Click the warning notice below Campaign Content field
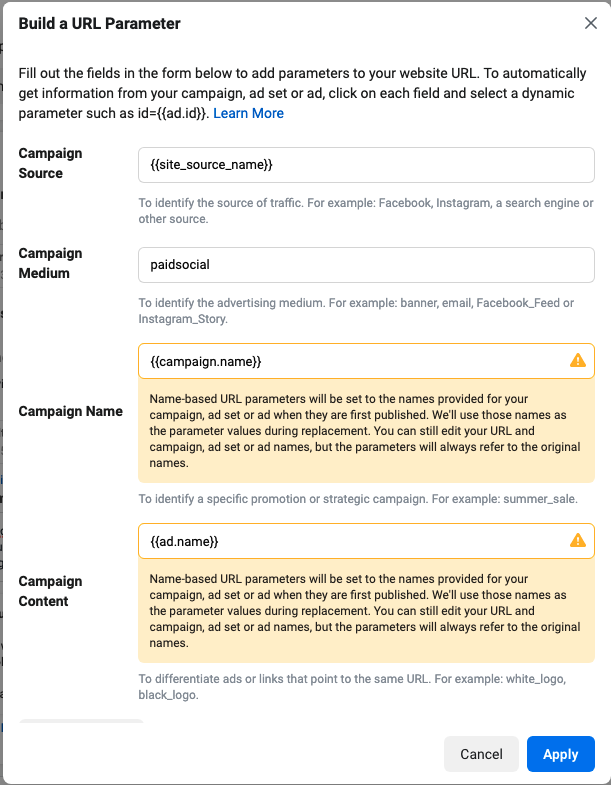Viewport: 611px width, 785px height. point(366,611)
